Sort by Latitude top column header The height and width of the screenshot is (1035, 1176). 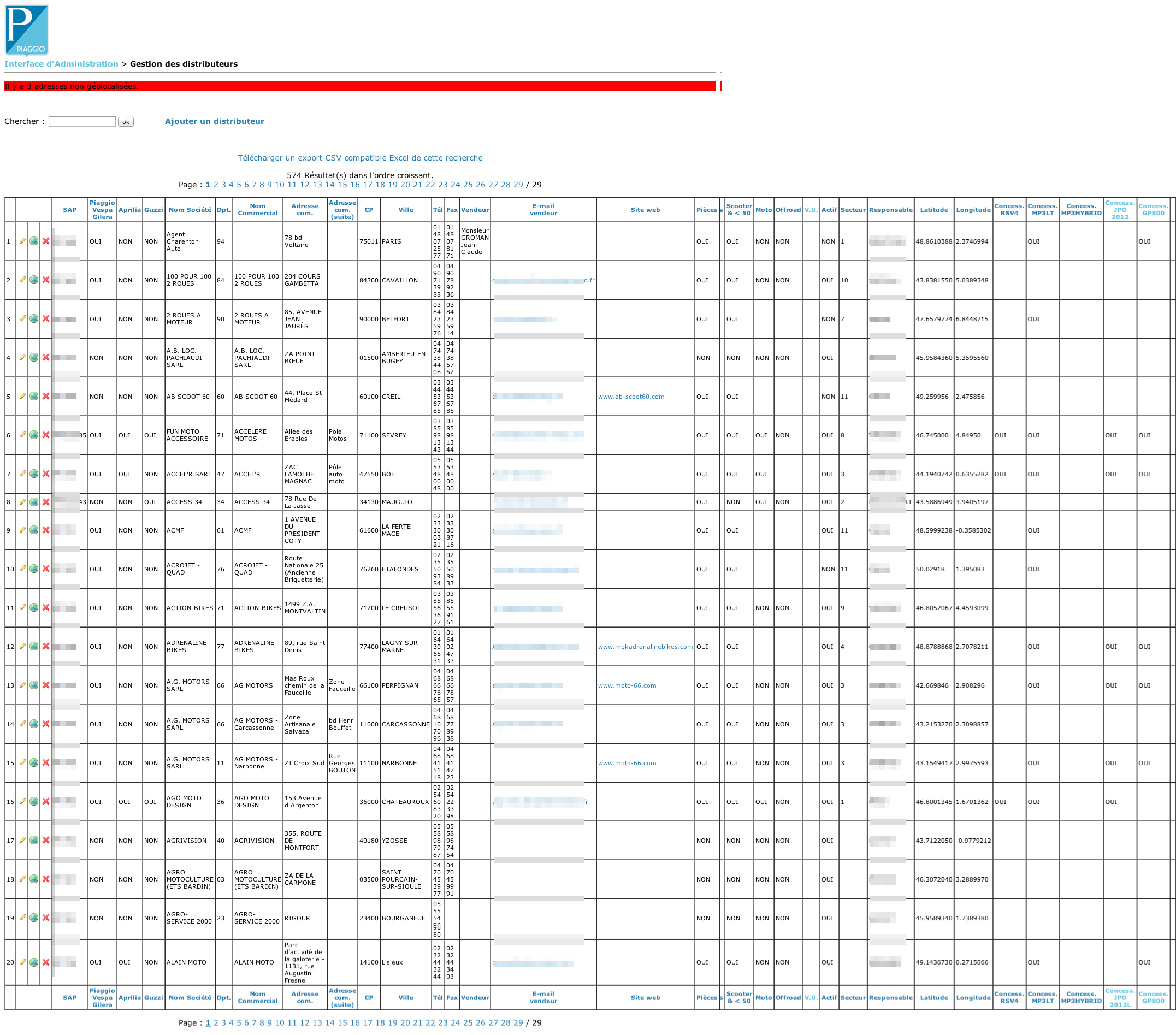[x=934, y=210]
